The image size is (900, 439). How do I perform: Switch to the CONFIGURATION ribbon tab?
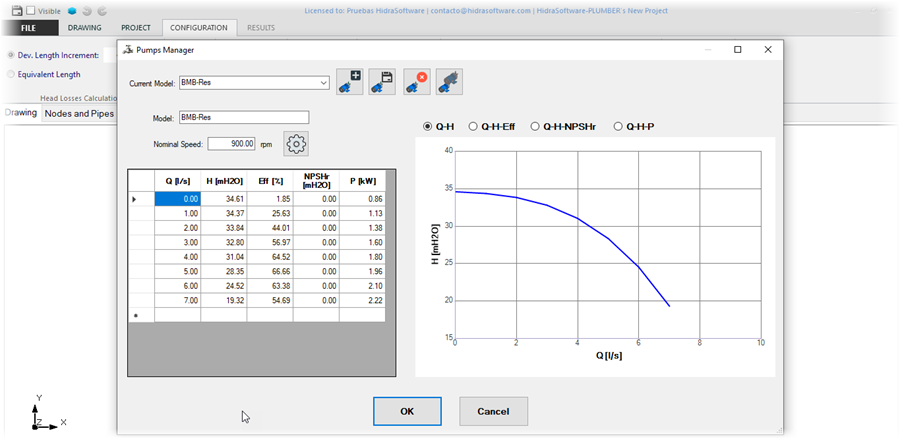coord(199,28)
